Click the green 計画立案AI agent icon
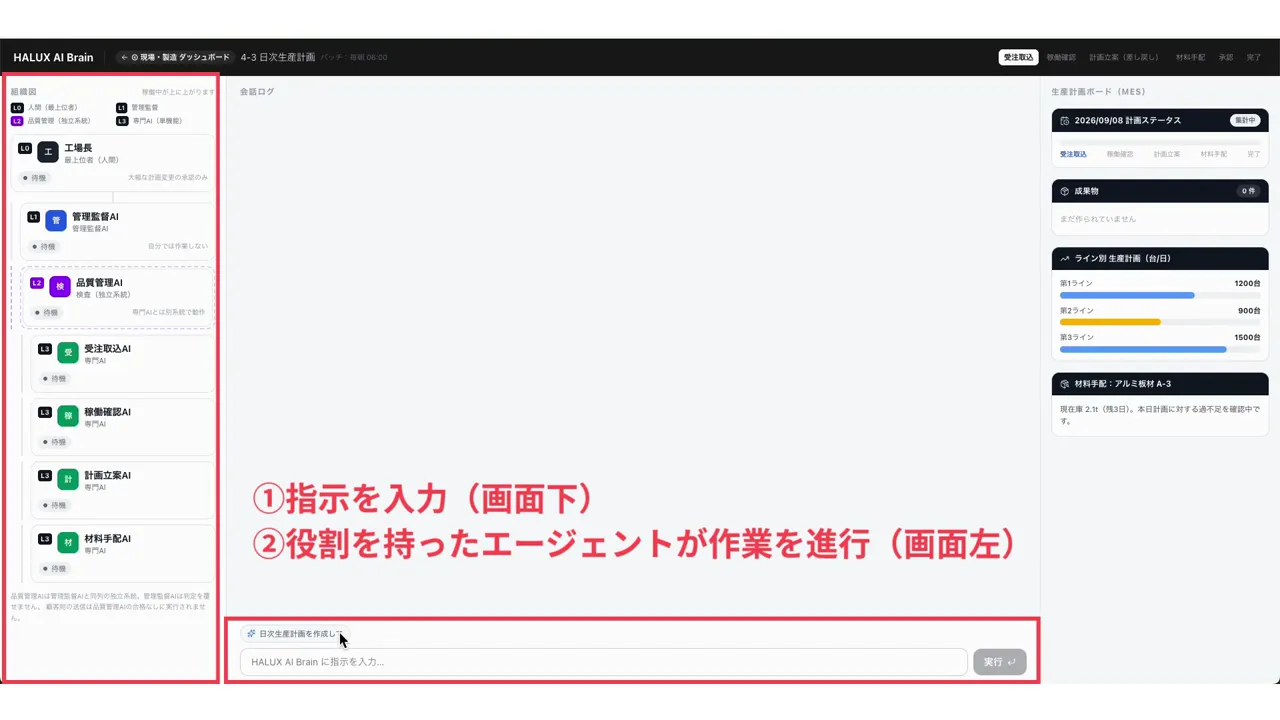This screenshot has height=720, width=1280. (68, 480)
